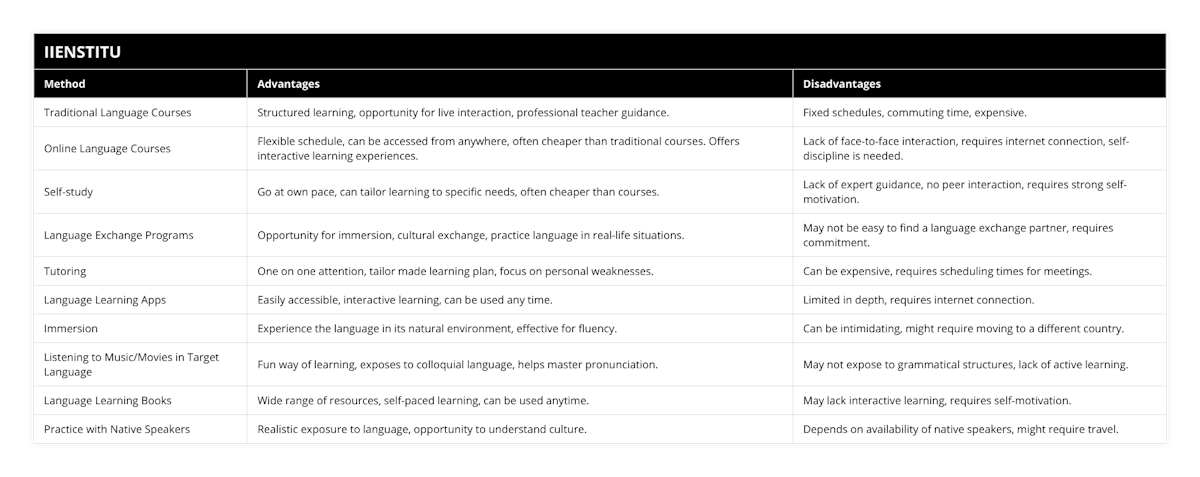Click the "Can be intimidating" disadvantages cell
Viewport: 1200px width, 477px height.
click(x=963, y=328)
